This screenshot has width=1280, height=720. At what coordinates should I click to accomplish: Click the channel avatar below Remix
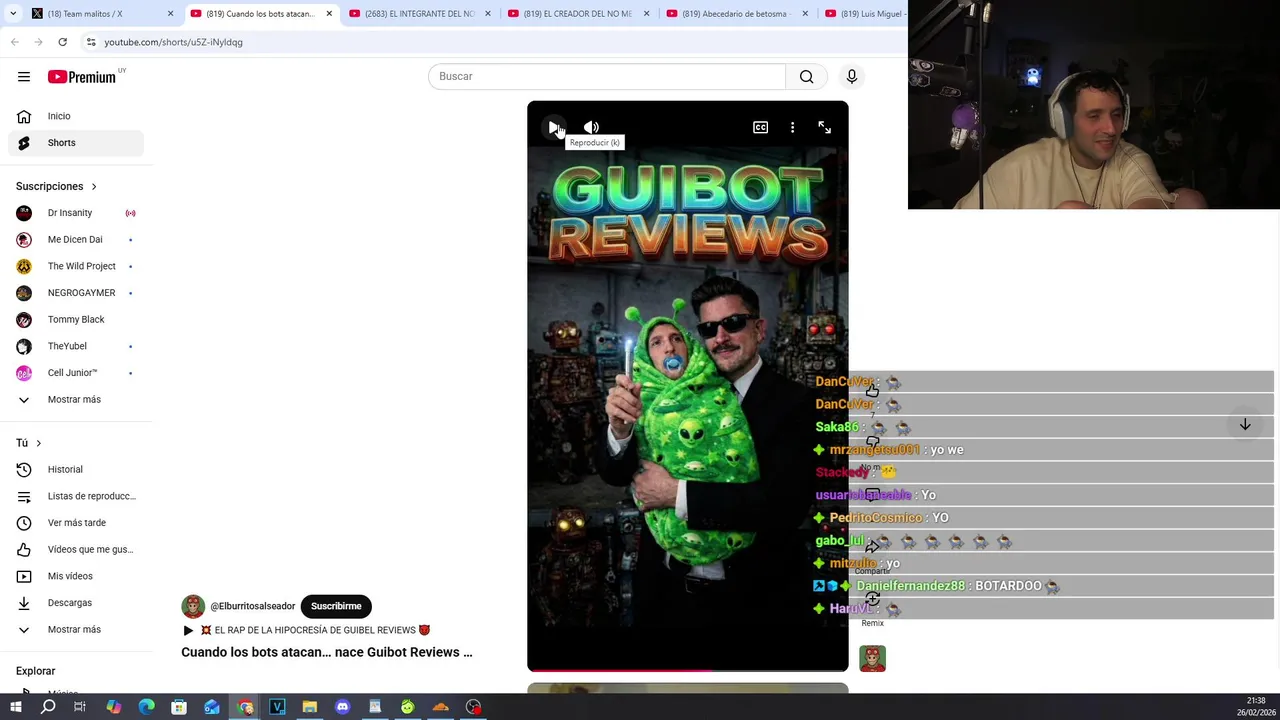click(x=872, y=658)
